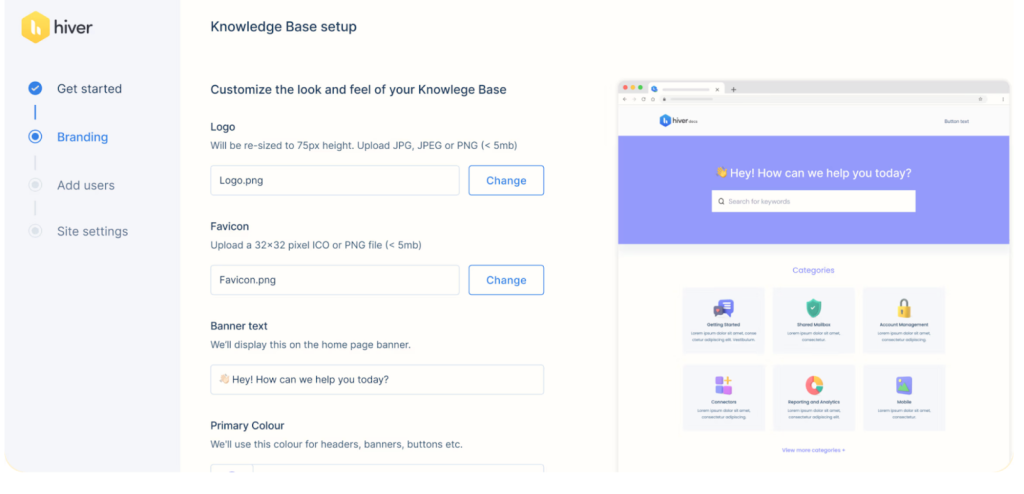Screen dimensions: 1024x494
Task: Open the Branding step
Action: 82,137
